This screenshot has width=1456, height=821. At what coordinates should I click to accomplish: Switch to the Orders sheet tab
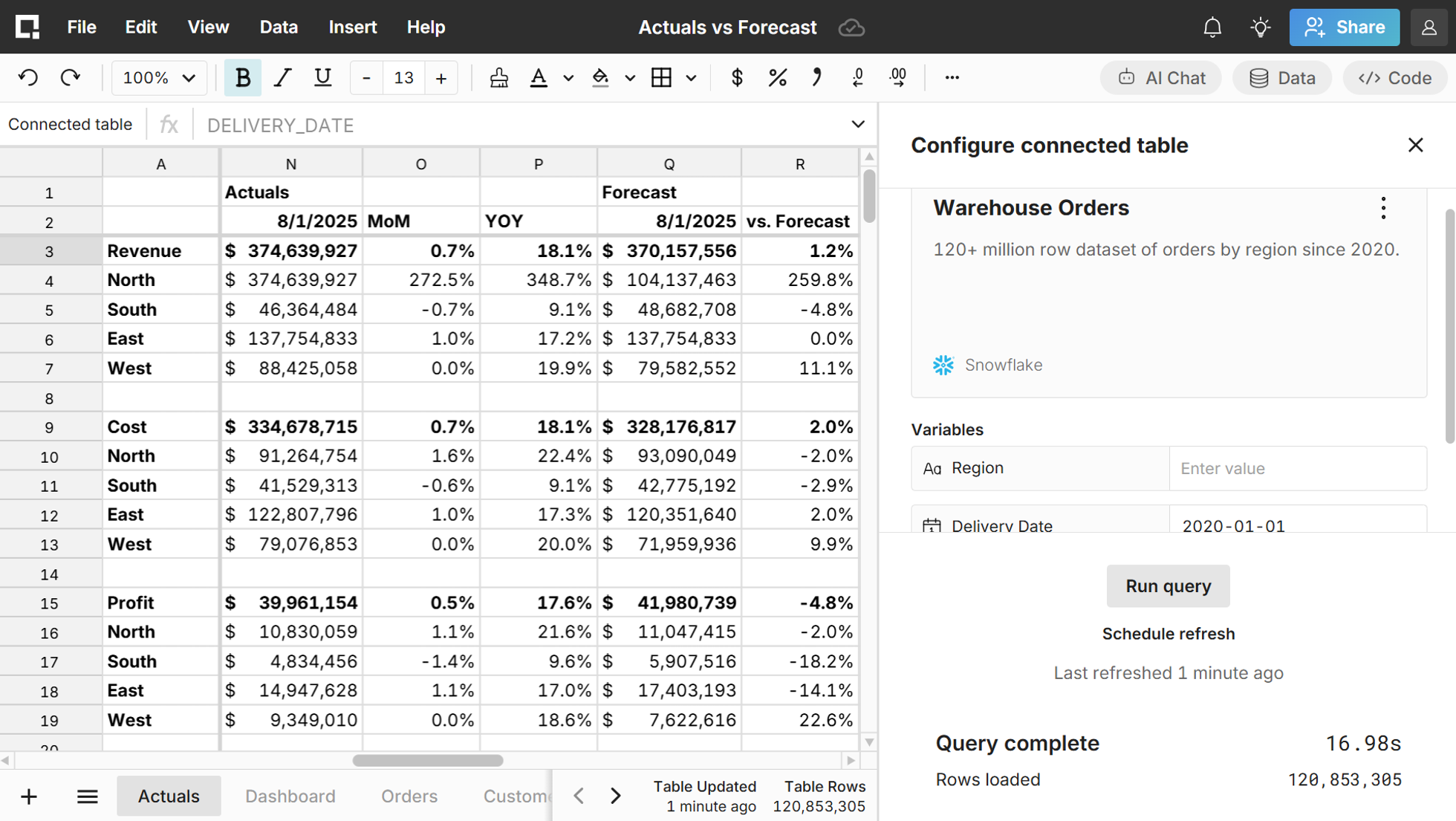coord(409,796)
